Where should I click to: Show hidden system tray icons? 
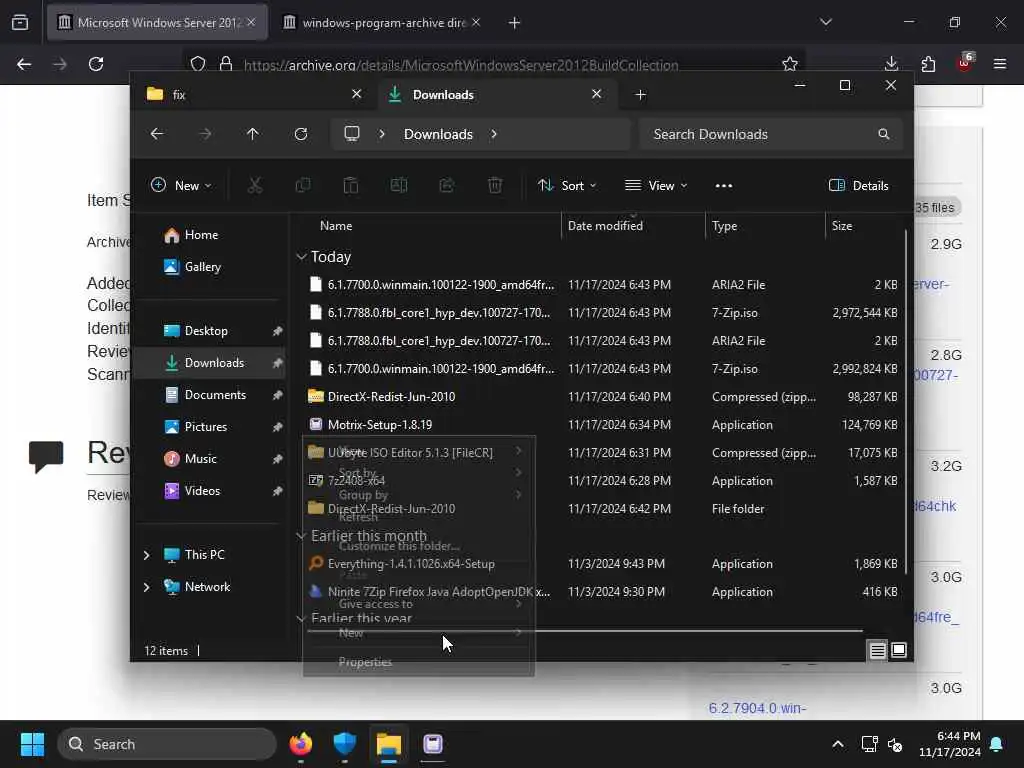click(x=838, y=744)
